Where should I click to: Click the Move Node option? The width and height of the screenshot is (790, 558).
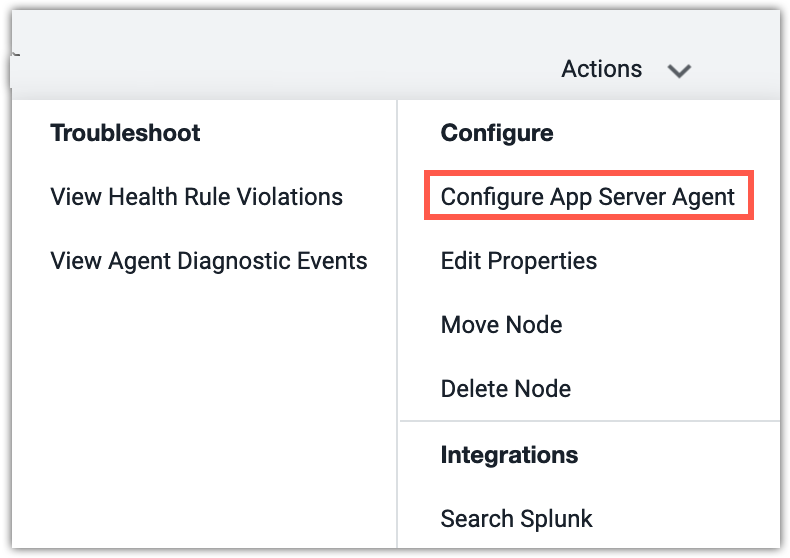point(501,325)
